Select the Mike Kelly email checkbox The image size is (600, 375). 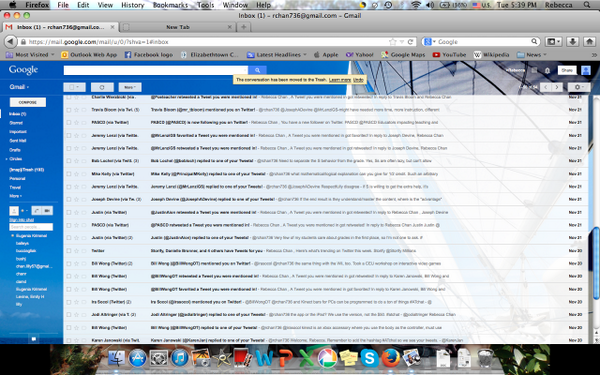click(69, 174)
